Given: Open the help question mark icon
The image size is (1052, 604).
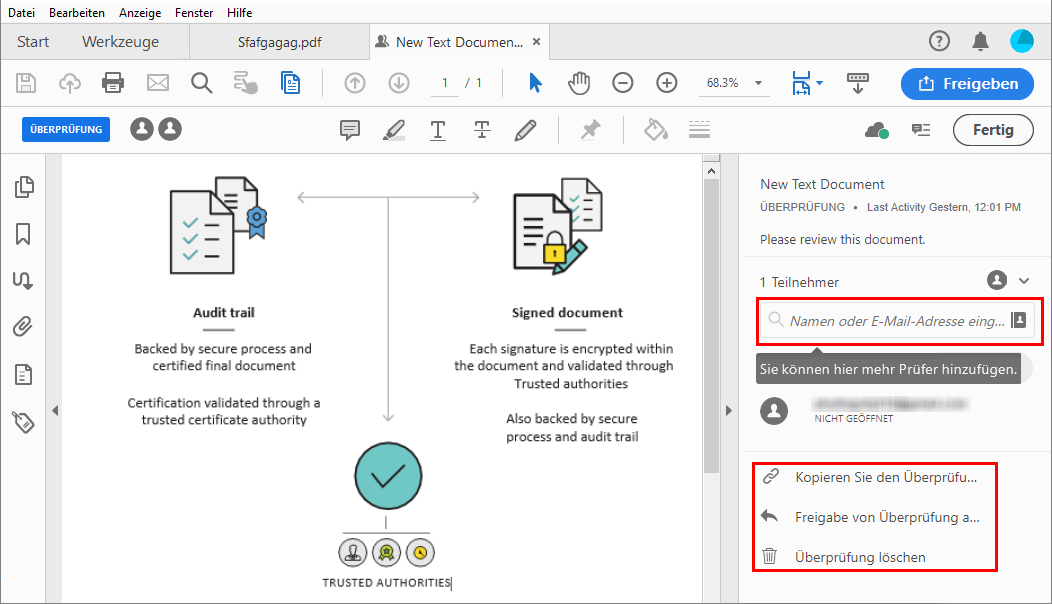Looking at the screenshot, I should click(939, 42).
